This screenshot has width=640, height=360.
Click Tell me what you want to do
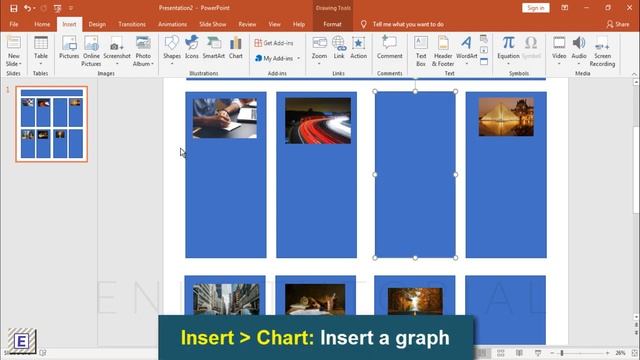(x=408, y=24)
